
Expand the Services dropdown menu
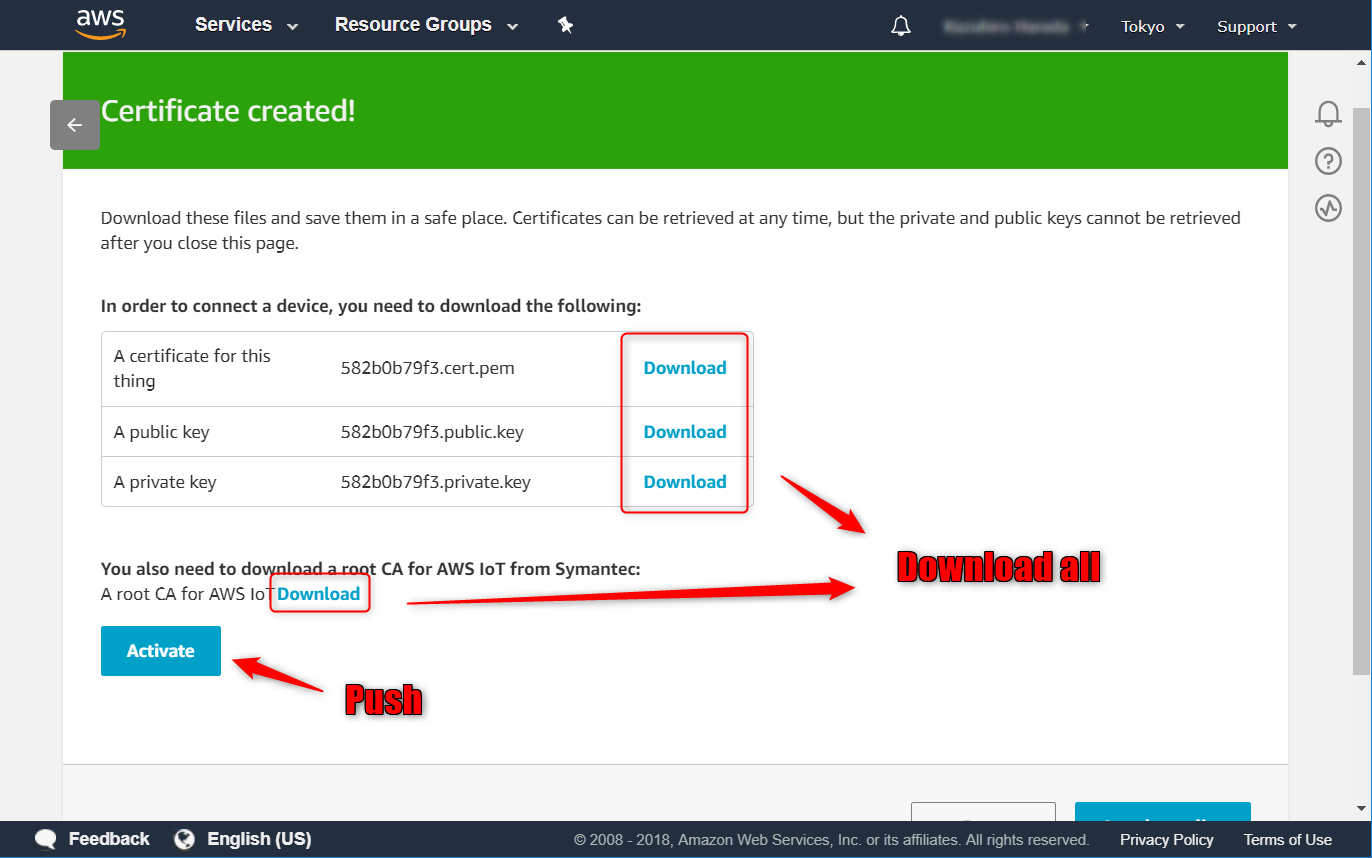coord(246,25)
